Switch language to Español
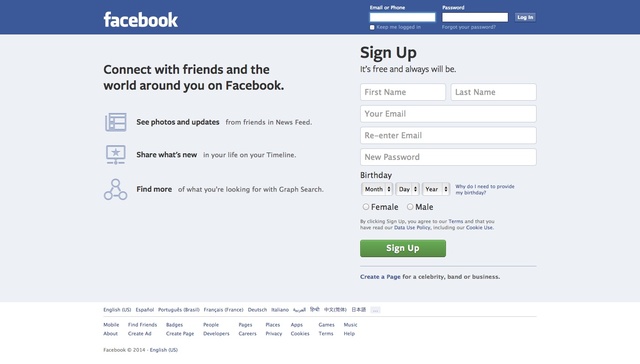 [144, 310]
